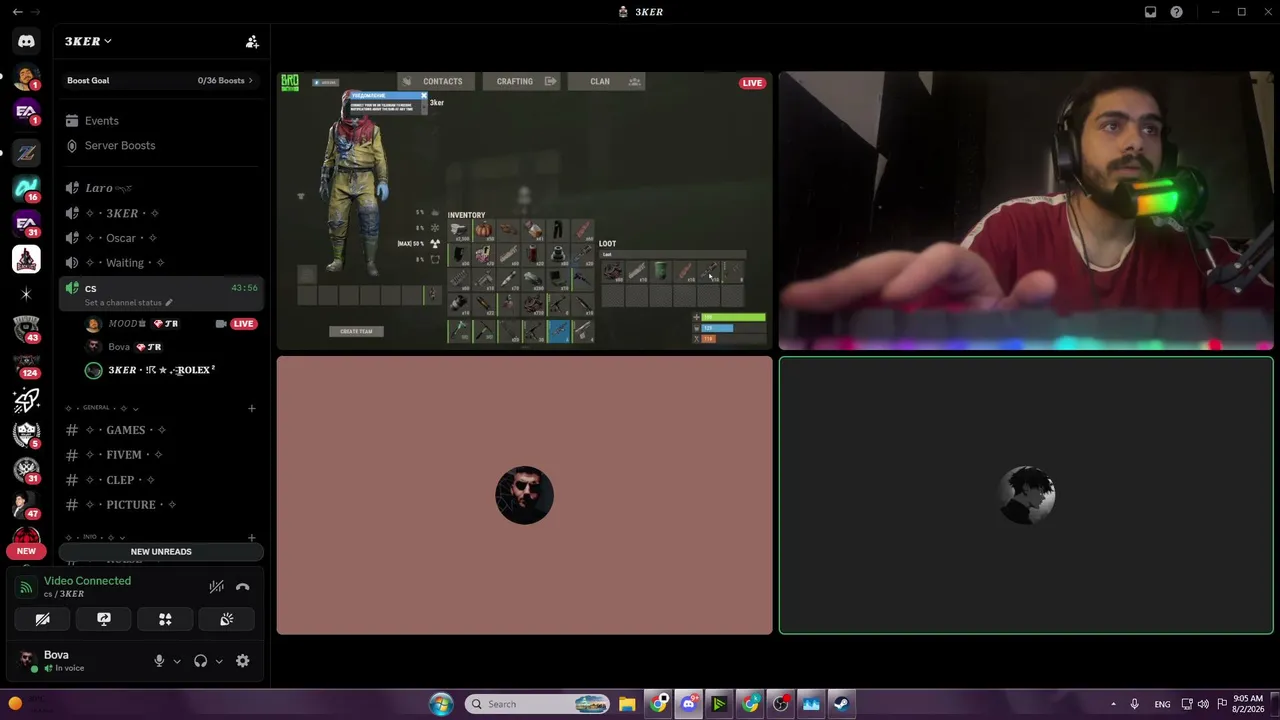Disconnect from the voice channel
The height and width of the screenshot is (720, 1280).
(x=242, y=587)
